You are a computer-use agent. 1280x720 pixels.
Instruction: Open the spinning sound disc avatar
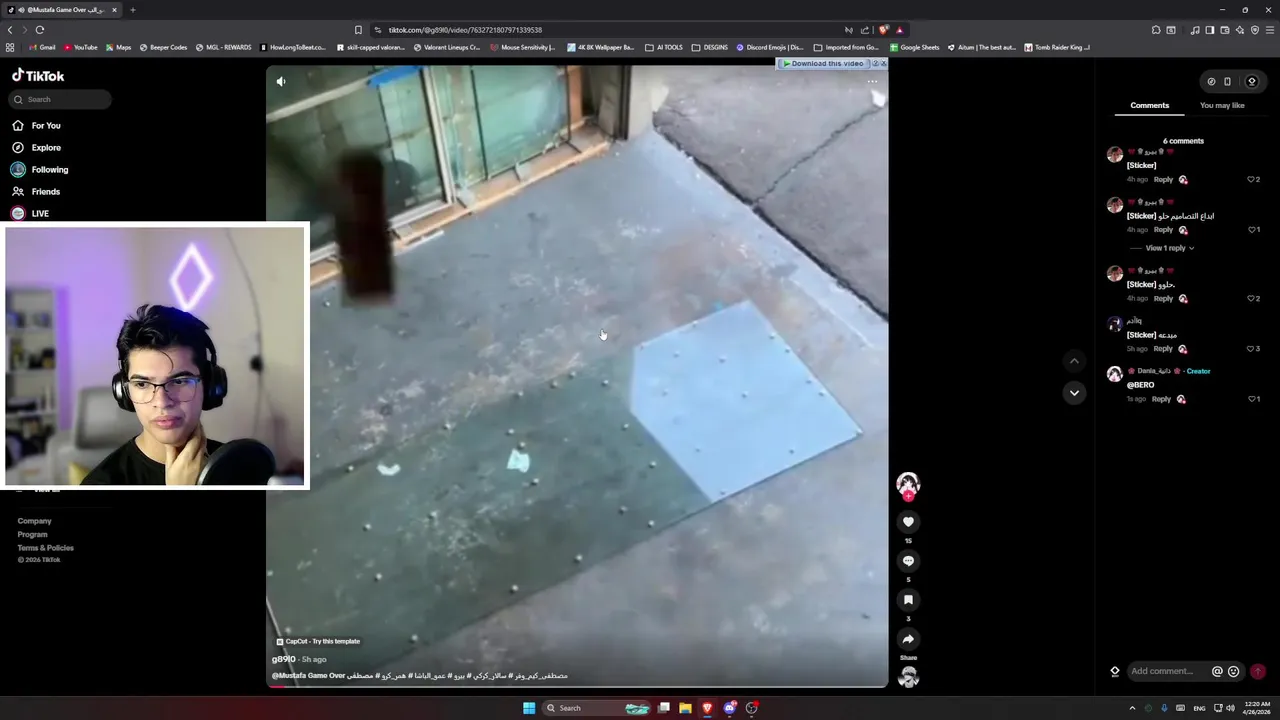908,677
